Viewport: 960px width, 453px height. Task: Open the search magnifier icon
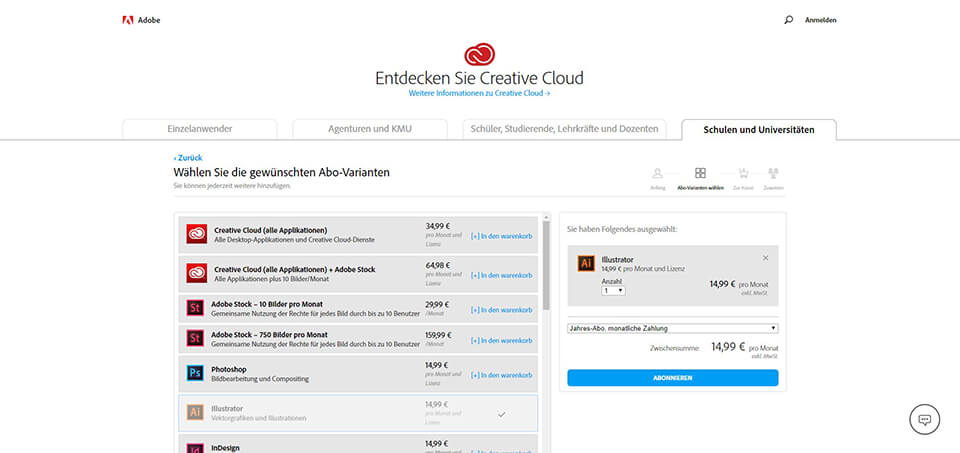[x=789, y=20]
